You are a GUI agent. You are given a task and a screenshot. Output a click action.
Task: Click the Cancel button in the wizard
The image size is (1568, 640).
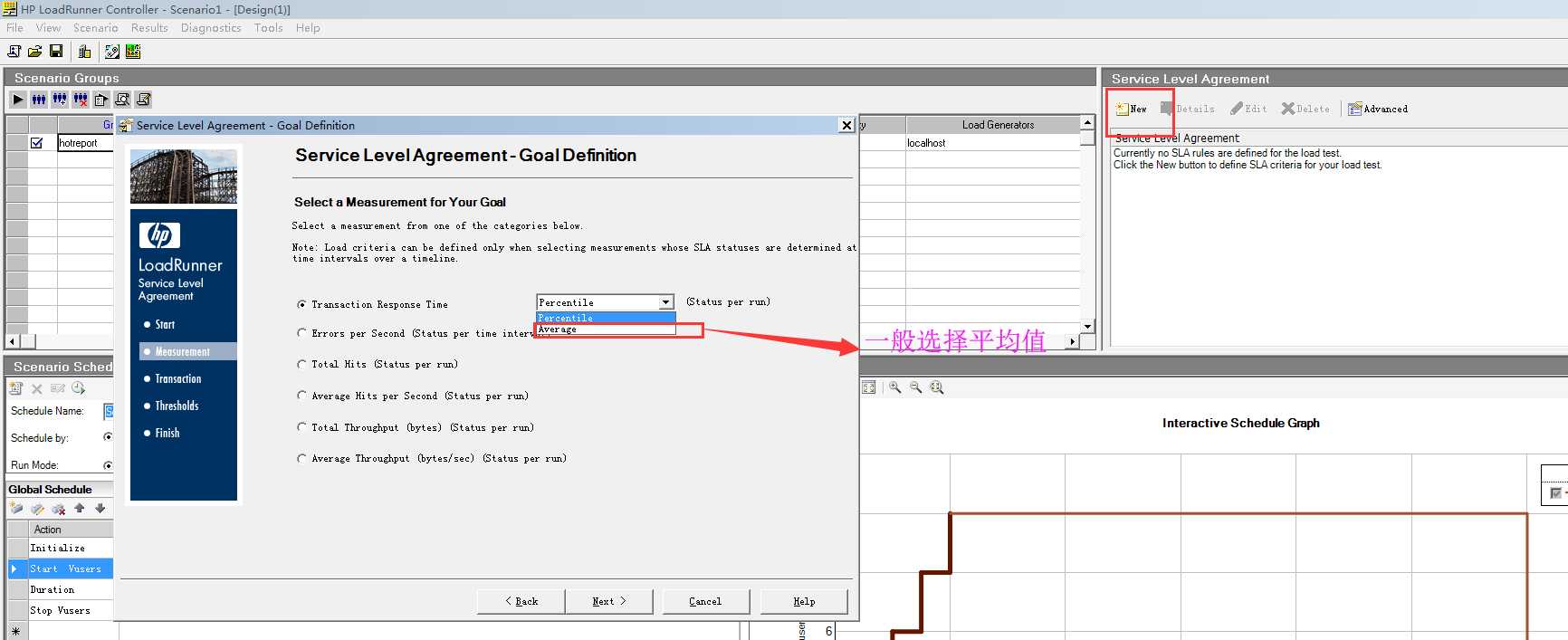705,601
